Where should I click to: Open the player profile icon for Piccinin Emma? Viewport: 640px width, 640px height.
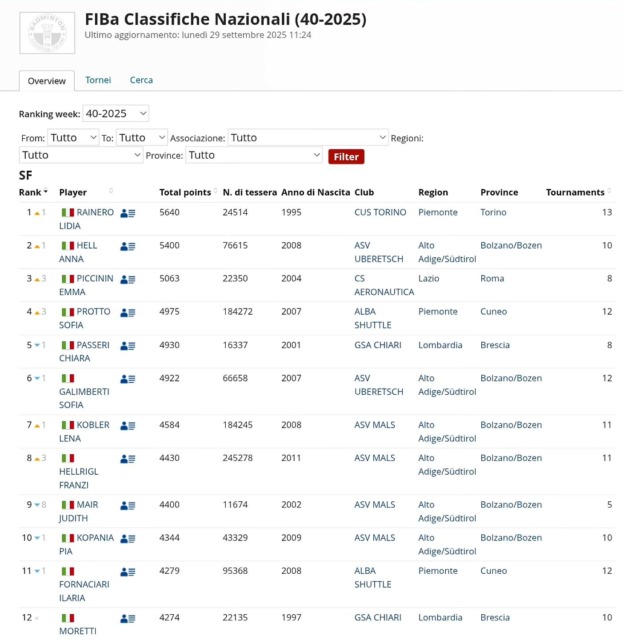click(127, 279)
